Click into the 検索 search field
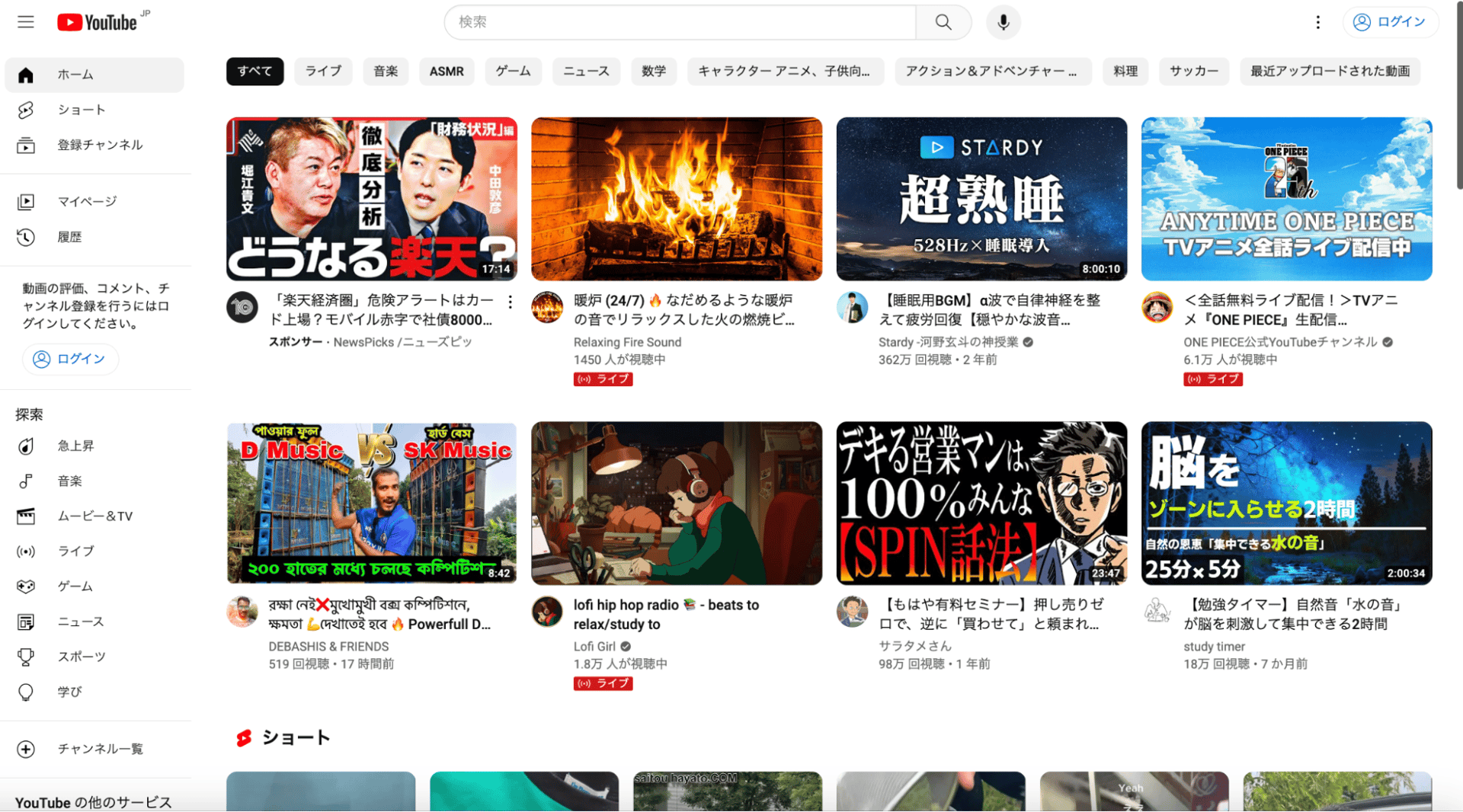The width and height of the screenshot is (1463, 812). pyautogui.click(x=678, y=22)
